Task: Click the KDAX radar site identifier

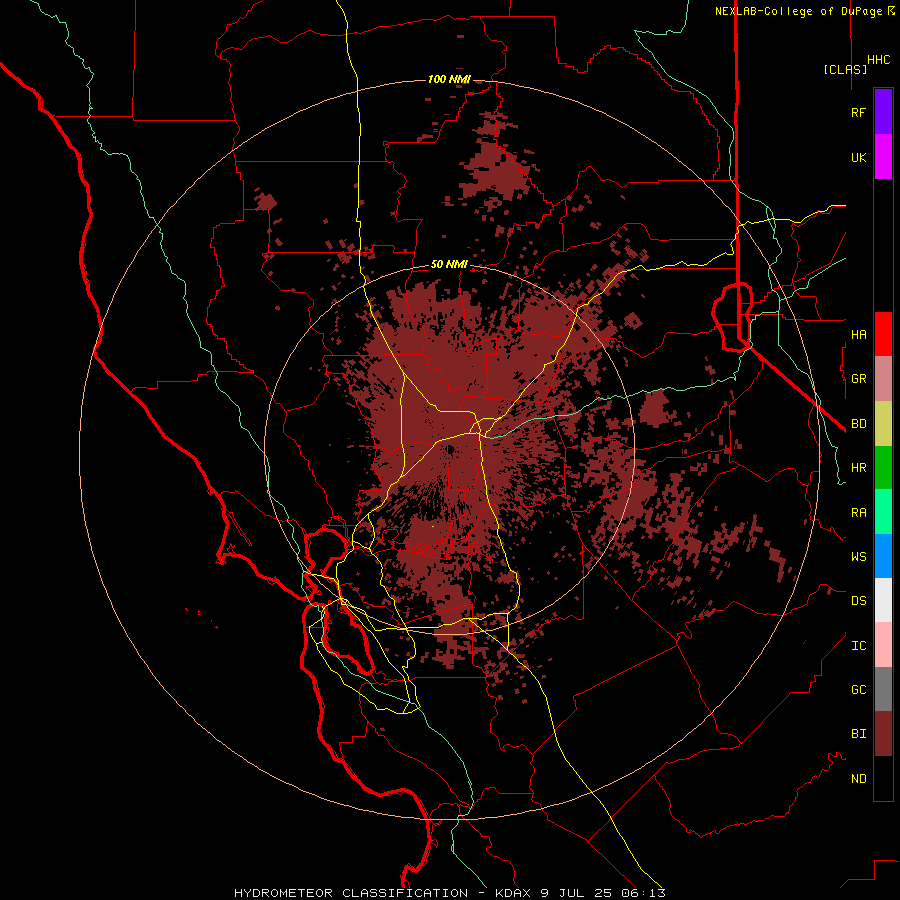Action: click(x=514, y=893)
